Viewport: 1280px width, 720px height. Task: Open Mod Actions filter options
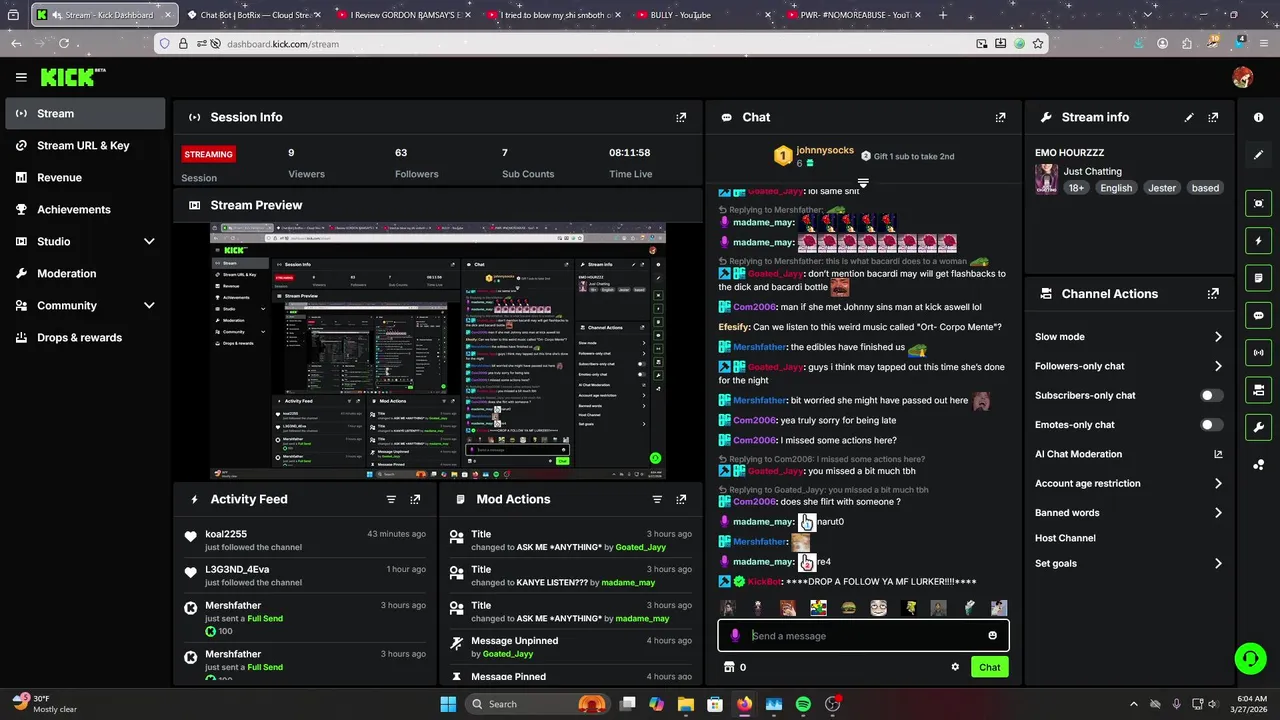pos(657,499)
